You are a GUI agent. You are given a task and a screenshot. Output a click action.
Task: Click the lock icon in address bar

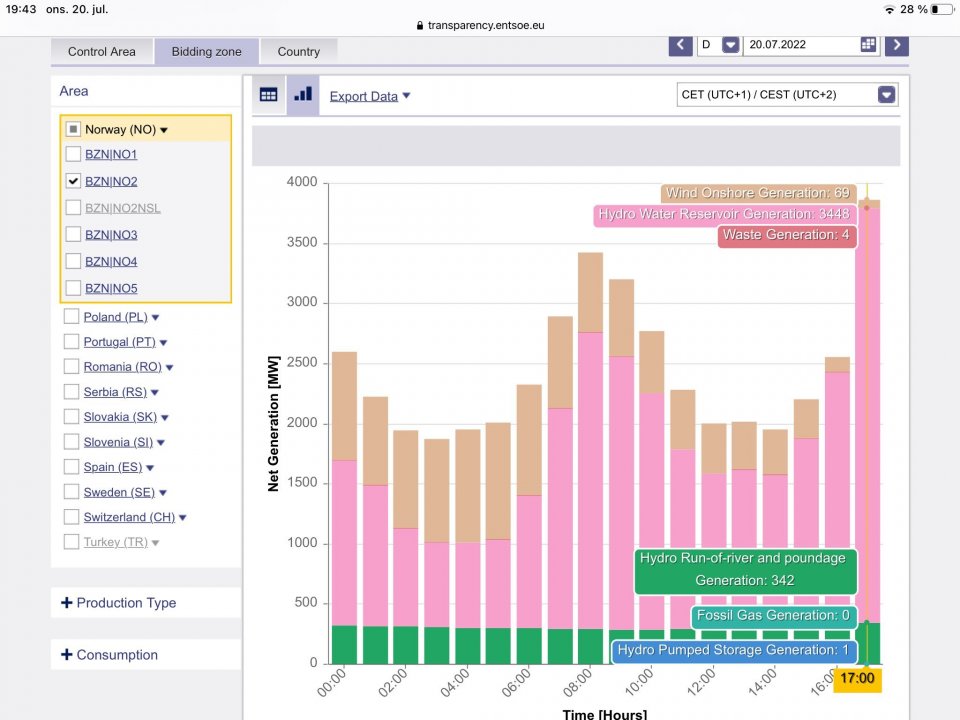419,26
